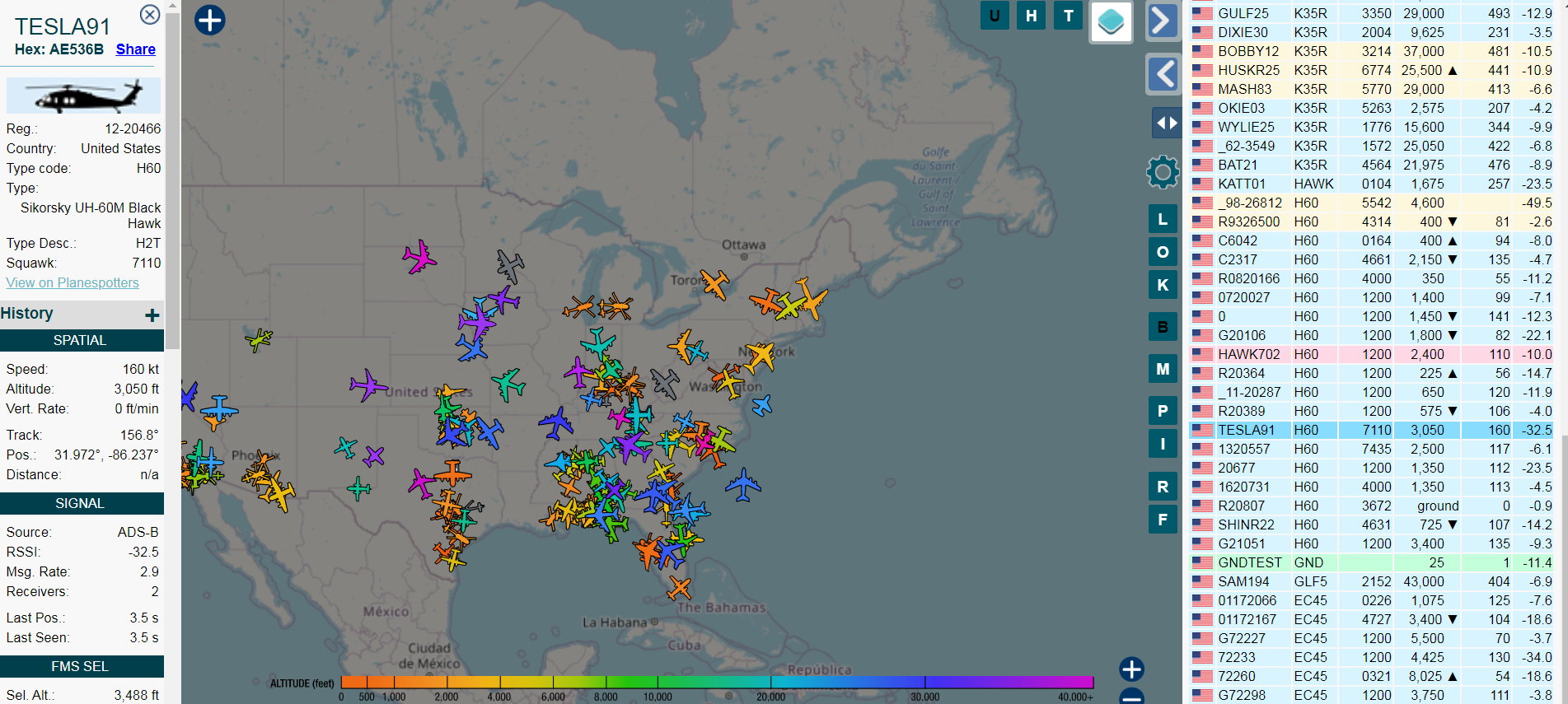Click the right chevron sidebar button
The height and width of the screenshot is (704, 1568).
click(x=1163, y=21)
